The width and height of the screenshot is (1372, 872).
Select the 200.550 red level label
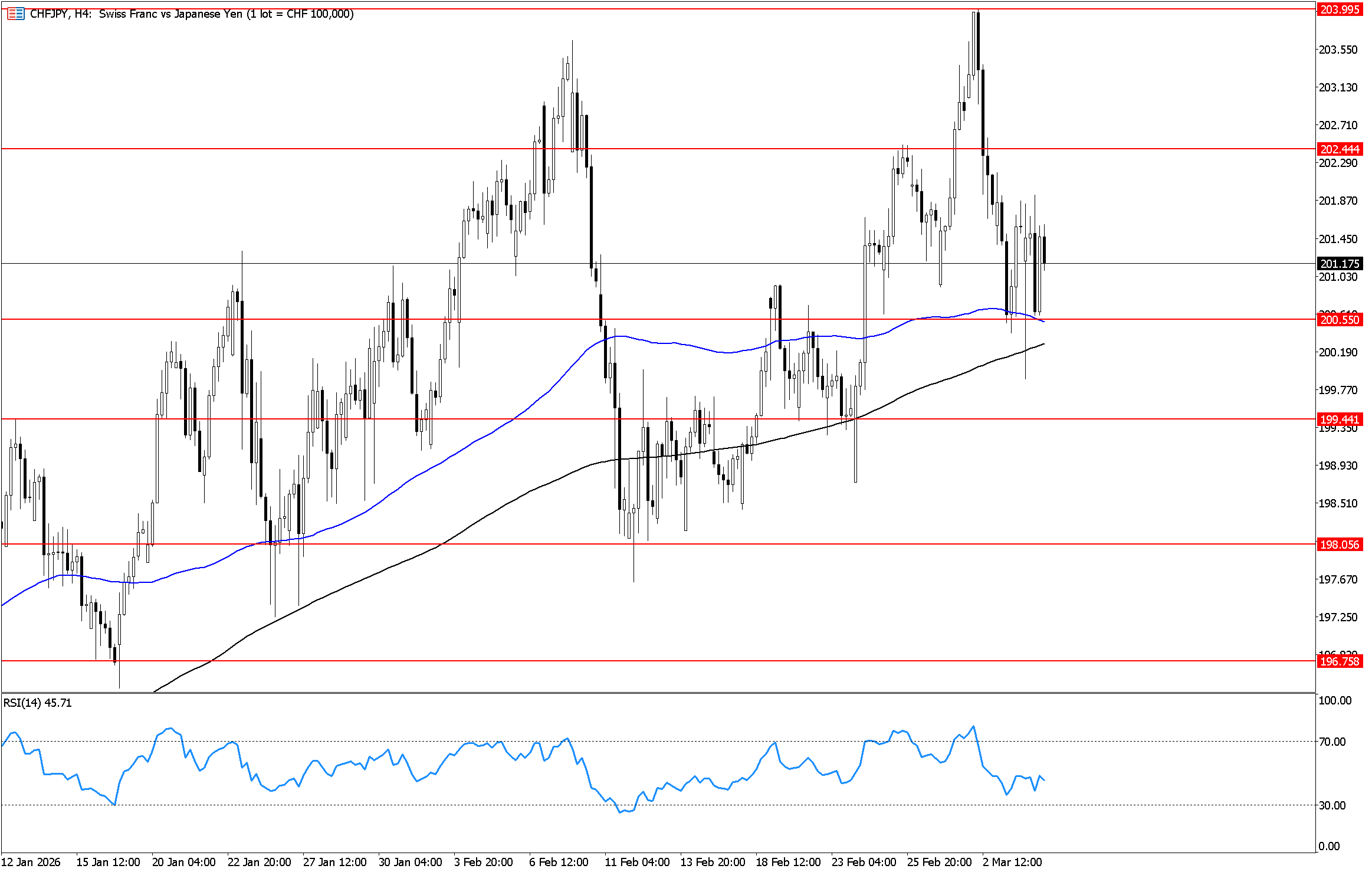[x=1340, y=320]
